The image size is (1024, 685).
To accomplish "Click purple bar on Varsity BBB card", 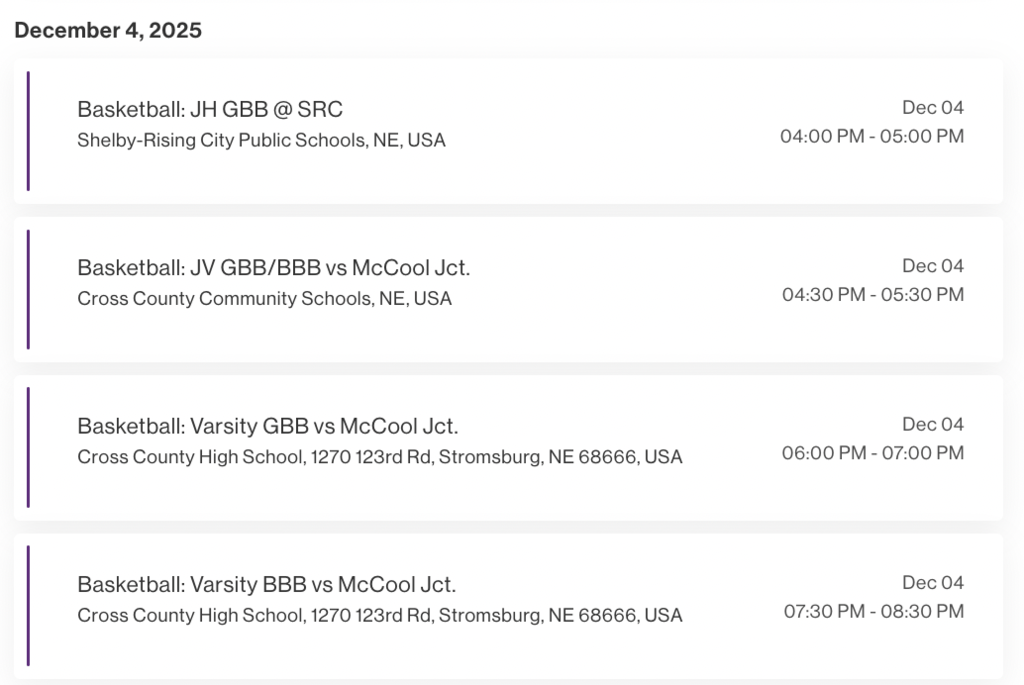I will [28, 606].
